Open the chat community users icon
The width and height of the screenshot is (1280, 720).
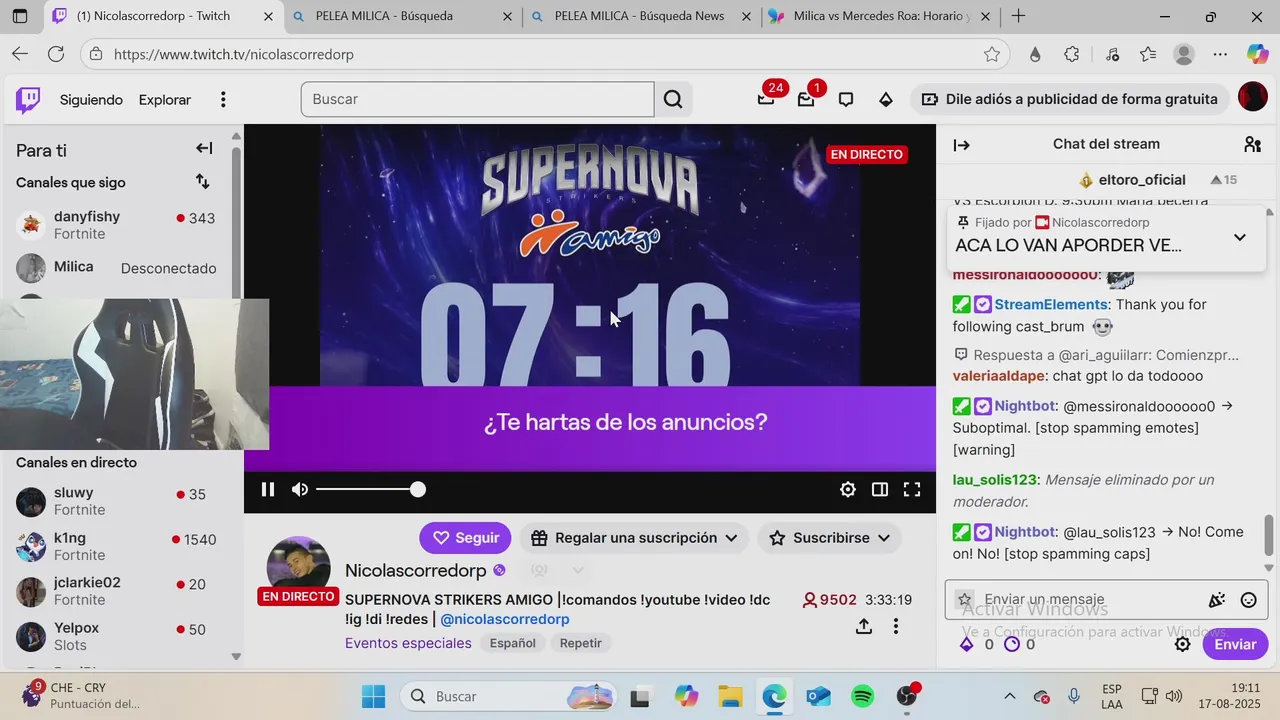coord(1252,144)
